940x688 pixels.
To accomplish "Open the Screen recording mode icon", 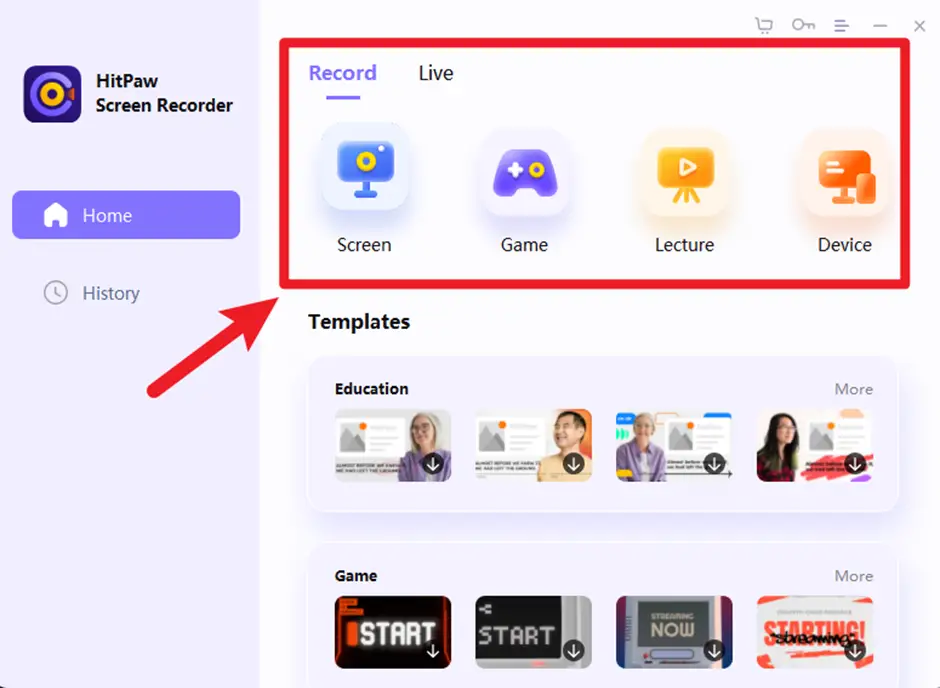I will (365, 168).
